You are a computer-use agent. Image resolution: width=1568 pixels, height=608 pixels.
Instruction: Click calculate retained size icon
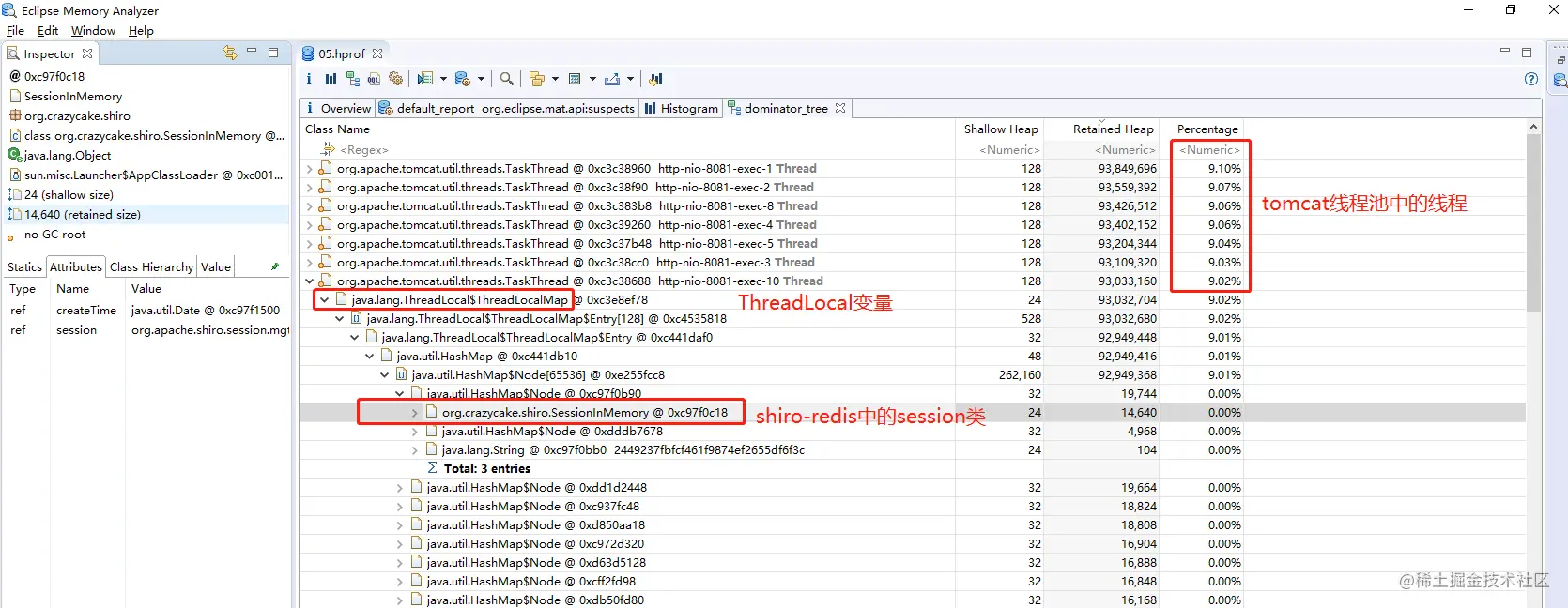(575, 79)
